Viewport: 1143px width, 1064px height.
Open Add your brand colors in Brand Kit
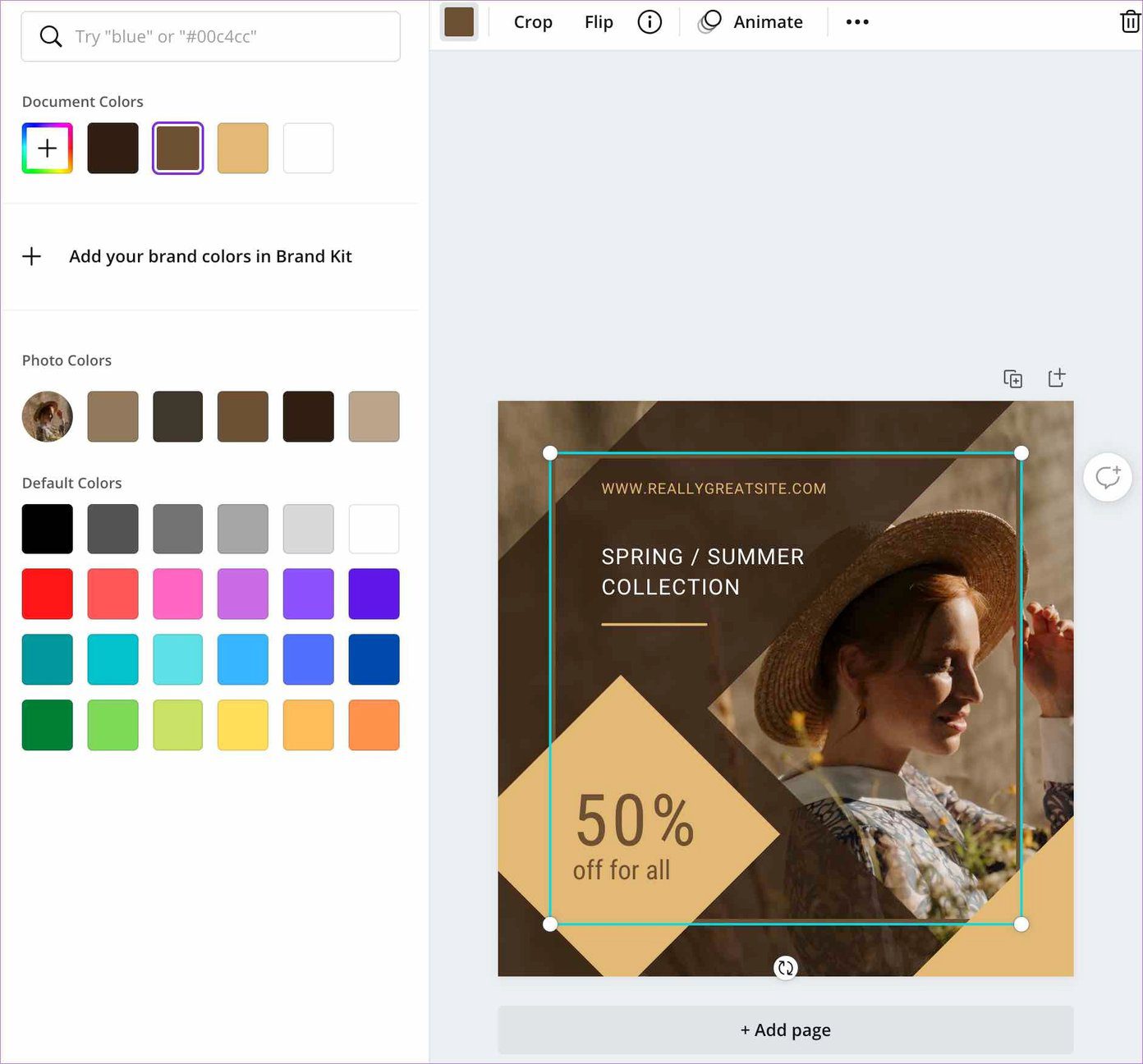[x=210, y=256]
